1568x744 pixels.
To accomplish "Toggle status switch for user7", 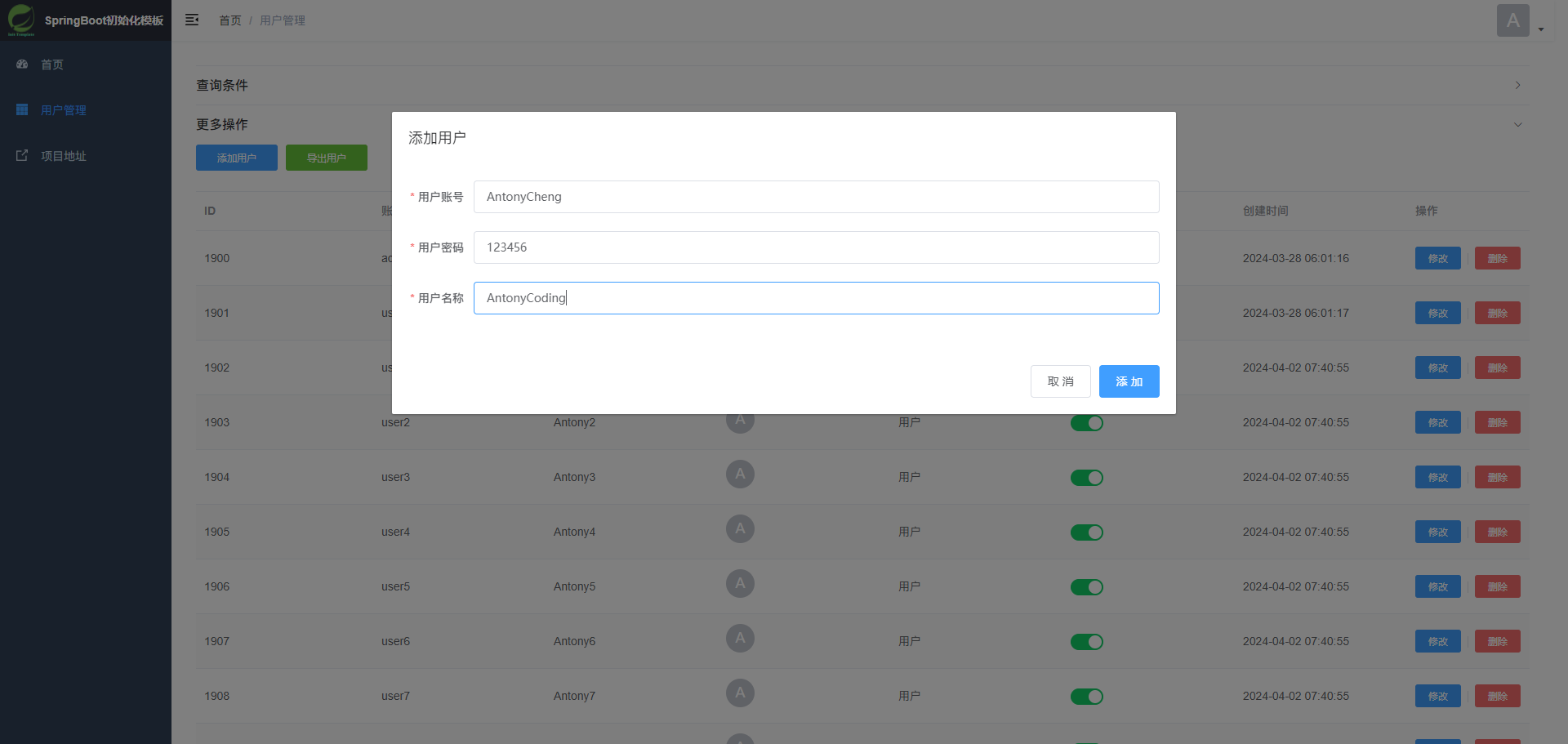I will coord(1087,697).
